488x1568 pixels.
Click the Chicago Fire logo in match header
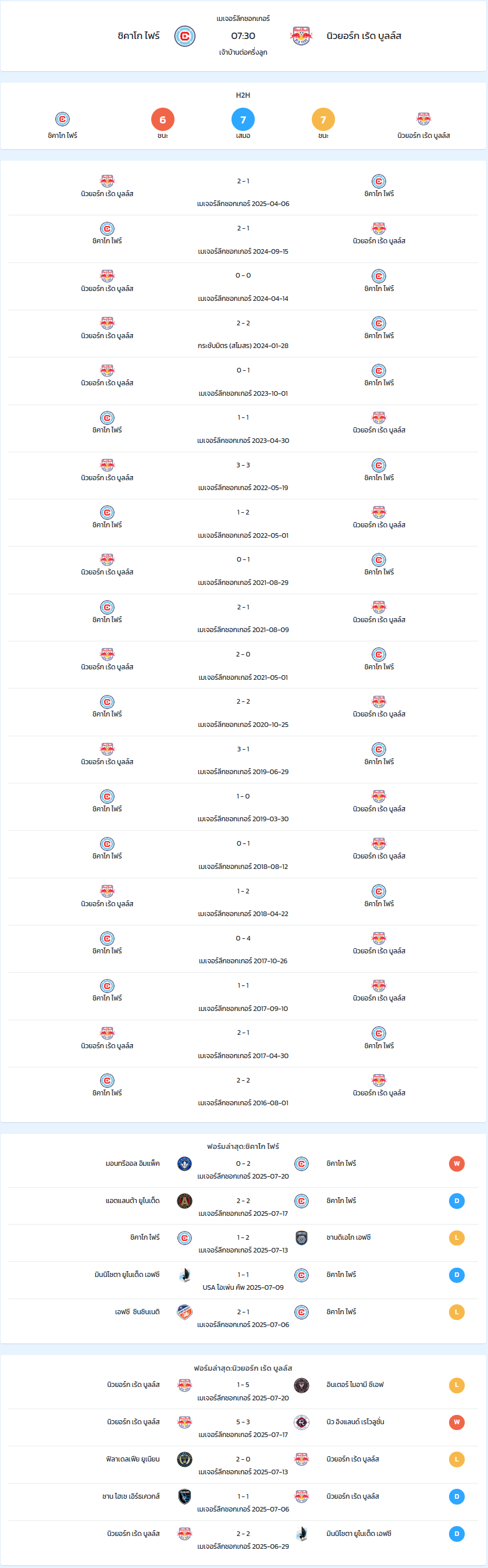pos(184,36)
